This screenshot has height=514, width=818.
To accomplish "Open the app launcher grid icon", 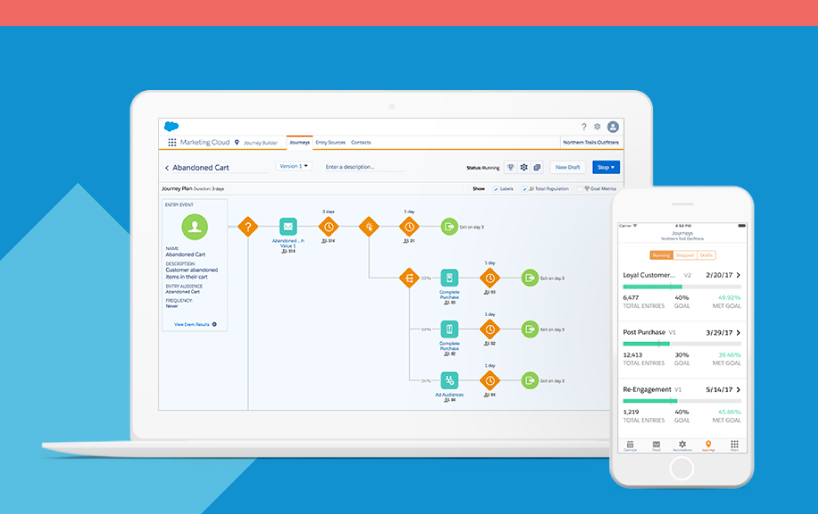I will pyautogui.click(x=172, y=142).
